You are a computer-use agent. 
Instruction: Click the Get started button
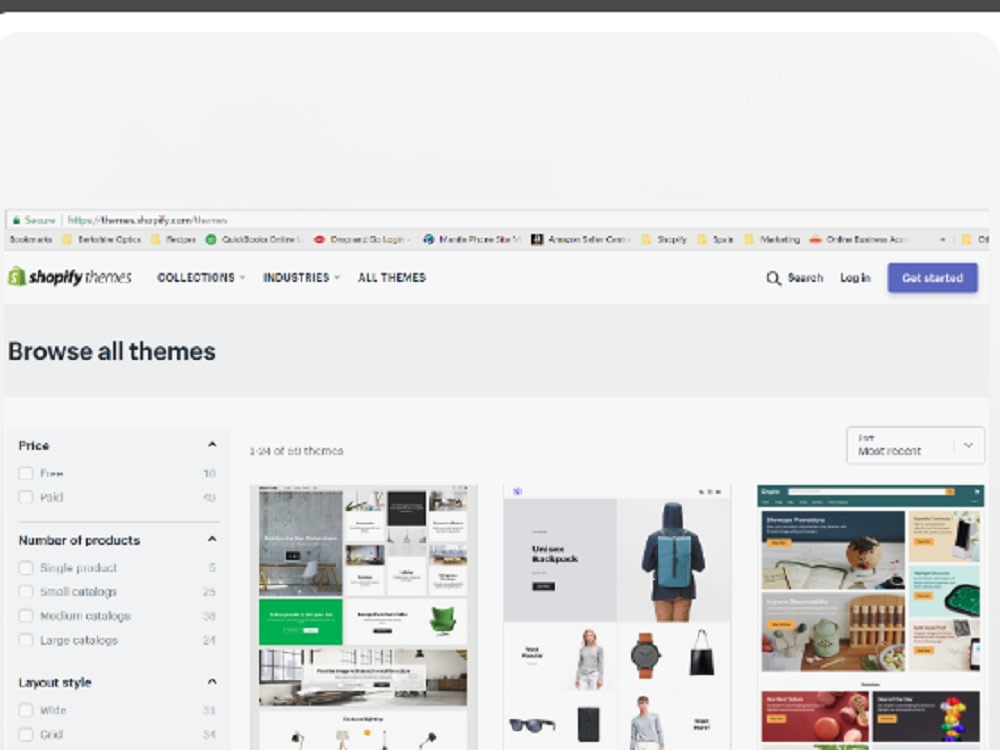(932, 278)
